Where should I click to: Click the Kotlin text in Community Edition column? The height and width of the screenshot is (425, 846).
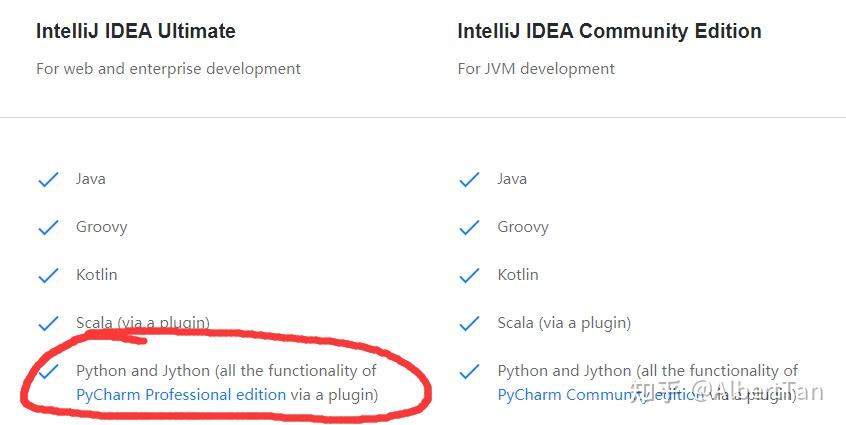518,275
